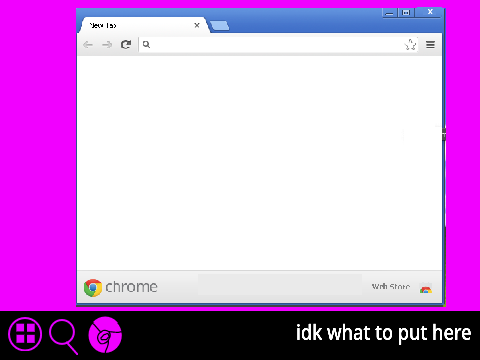The width and height of the screenshot is (480, 360).
Task: Close the Chrome window
Action: pyautogui.click(x=430, y=12)
